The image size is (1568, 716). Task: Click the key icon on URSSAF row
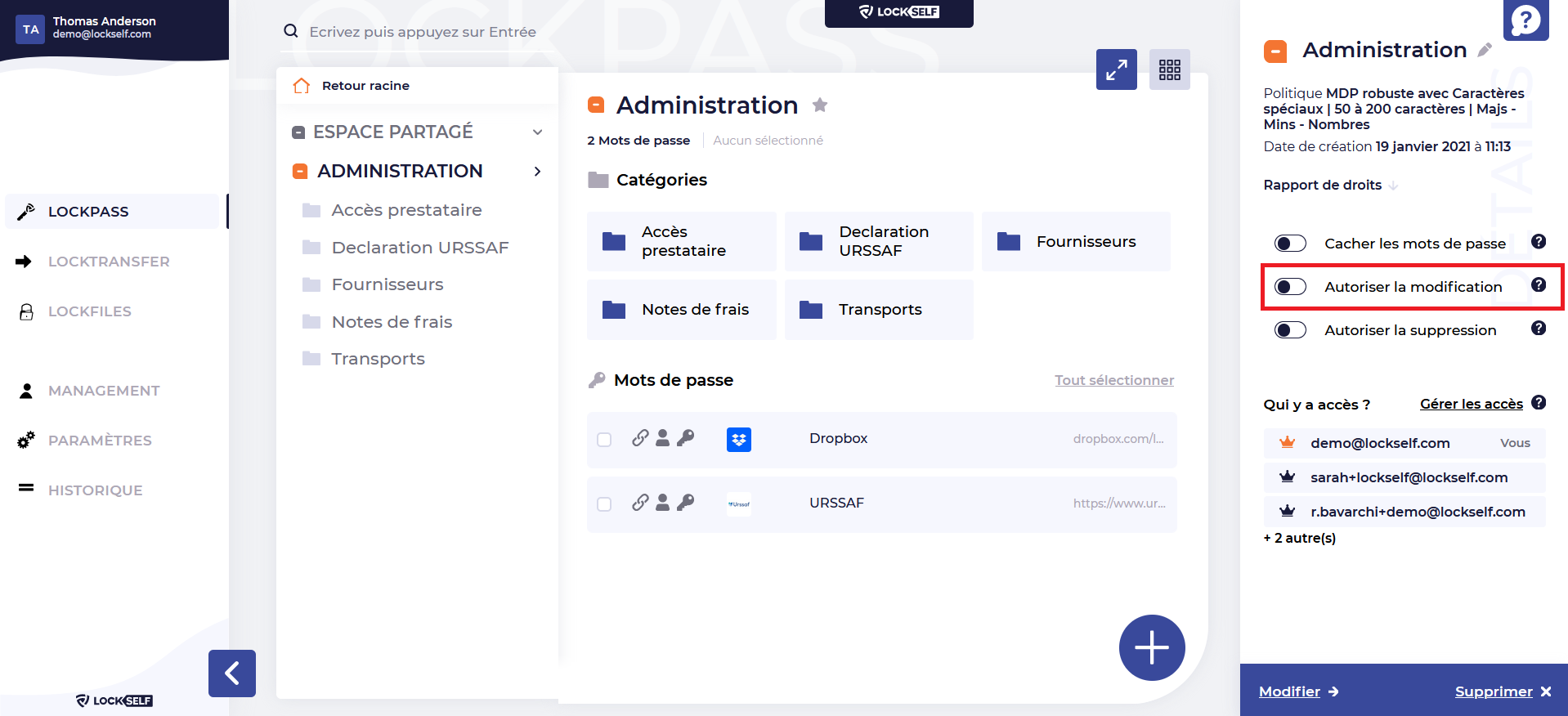686,503
